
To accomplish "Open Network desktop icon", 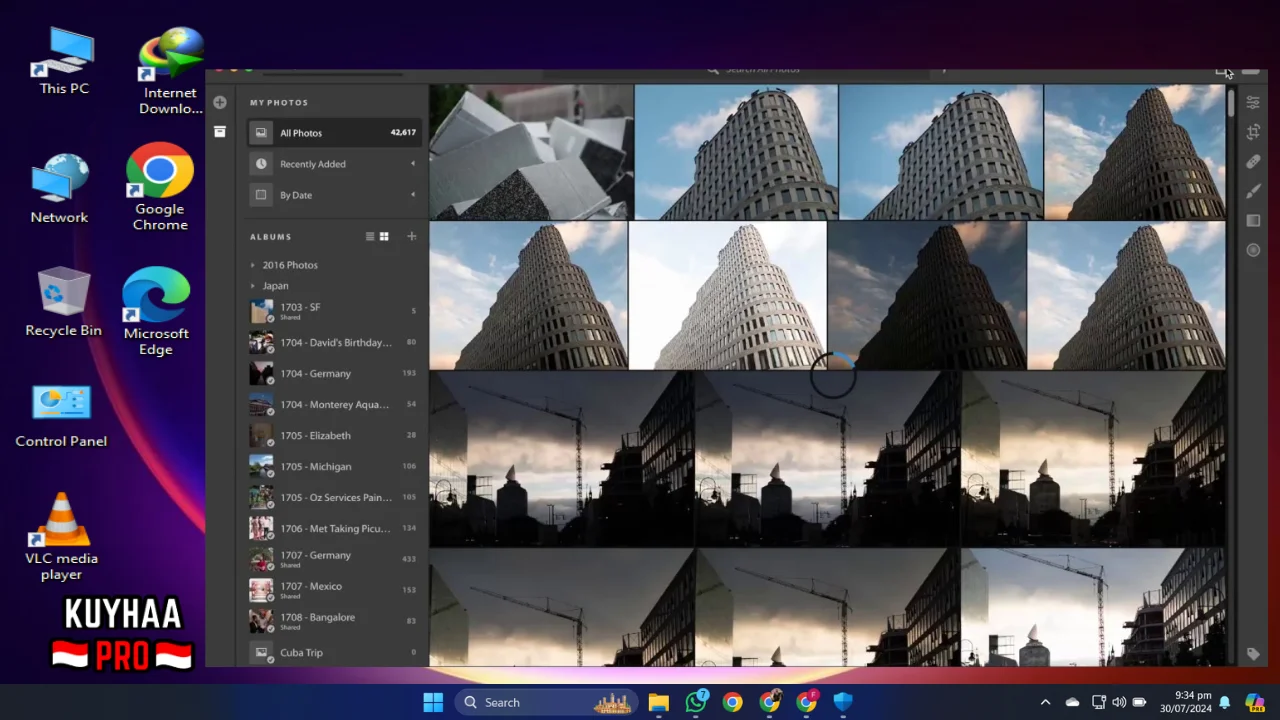I will tap(59, 188).
